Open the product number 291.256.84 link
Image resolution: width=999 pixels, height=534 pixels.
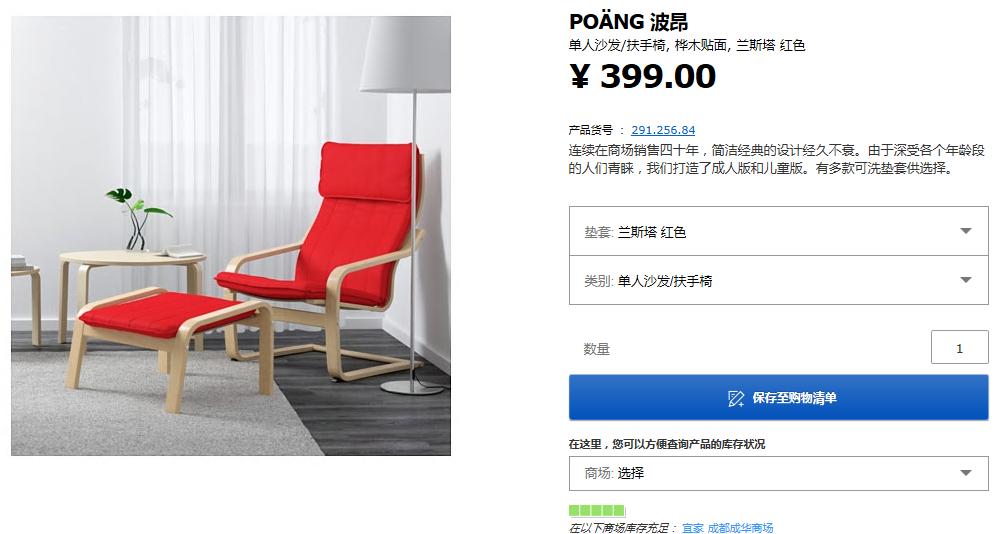point(663,130)
